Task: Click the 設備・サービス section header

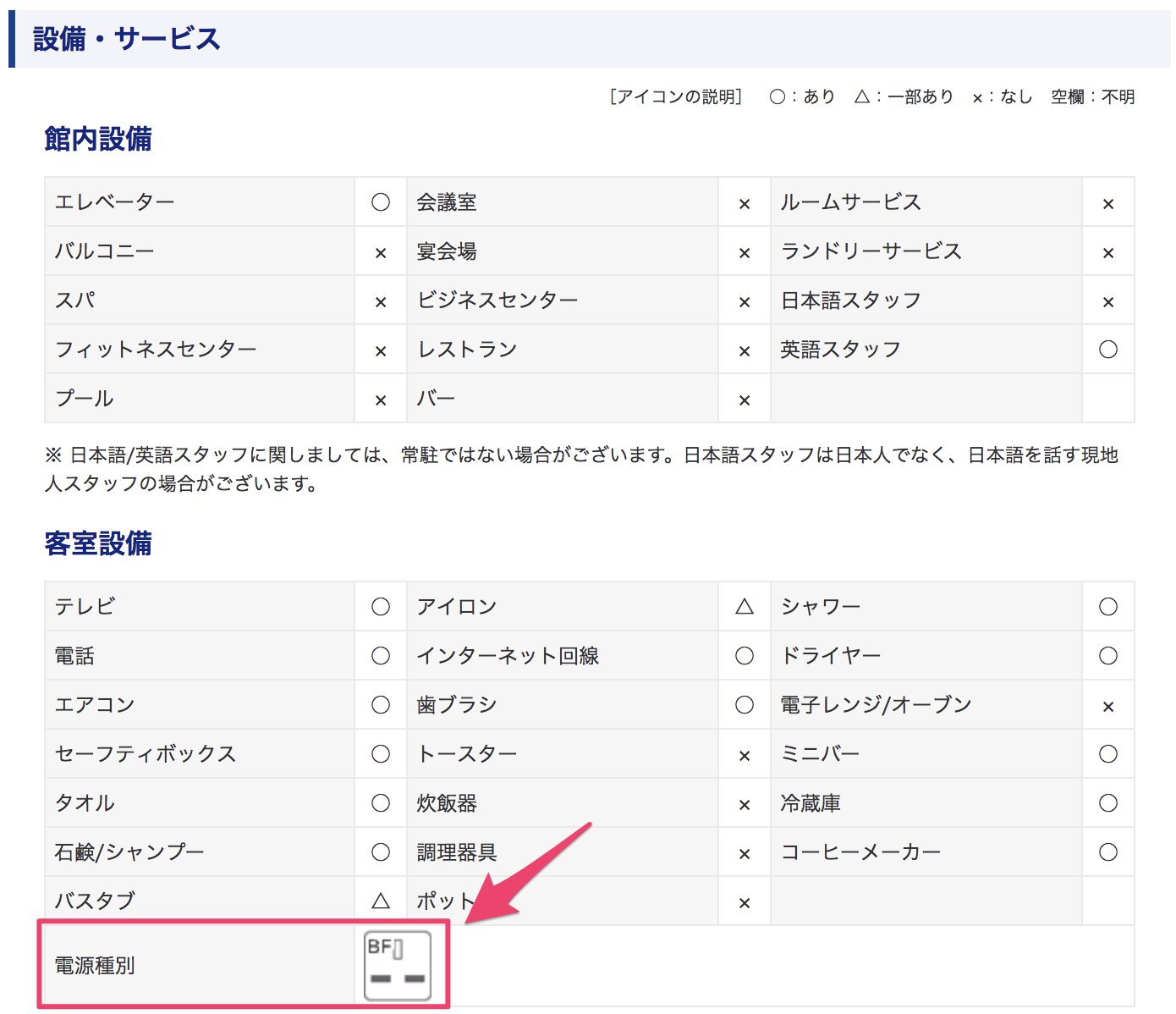Action: 127,39
